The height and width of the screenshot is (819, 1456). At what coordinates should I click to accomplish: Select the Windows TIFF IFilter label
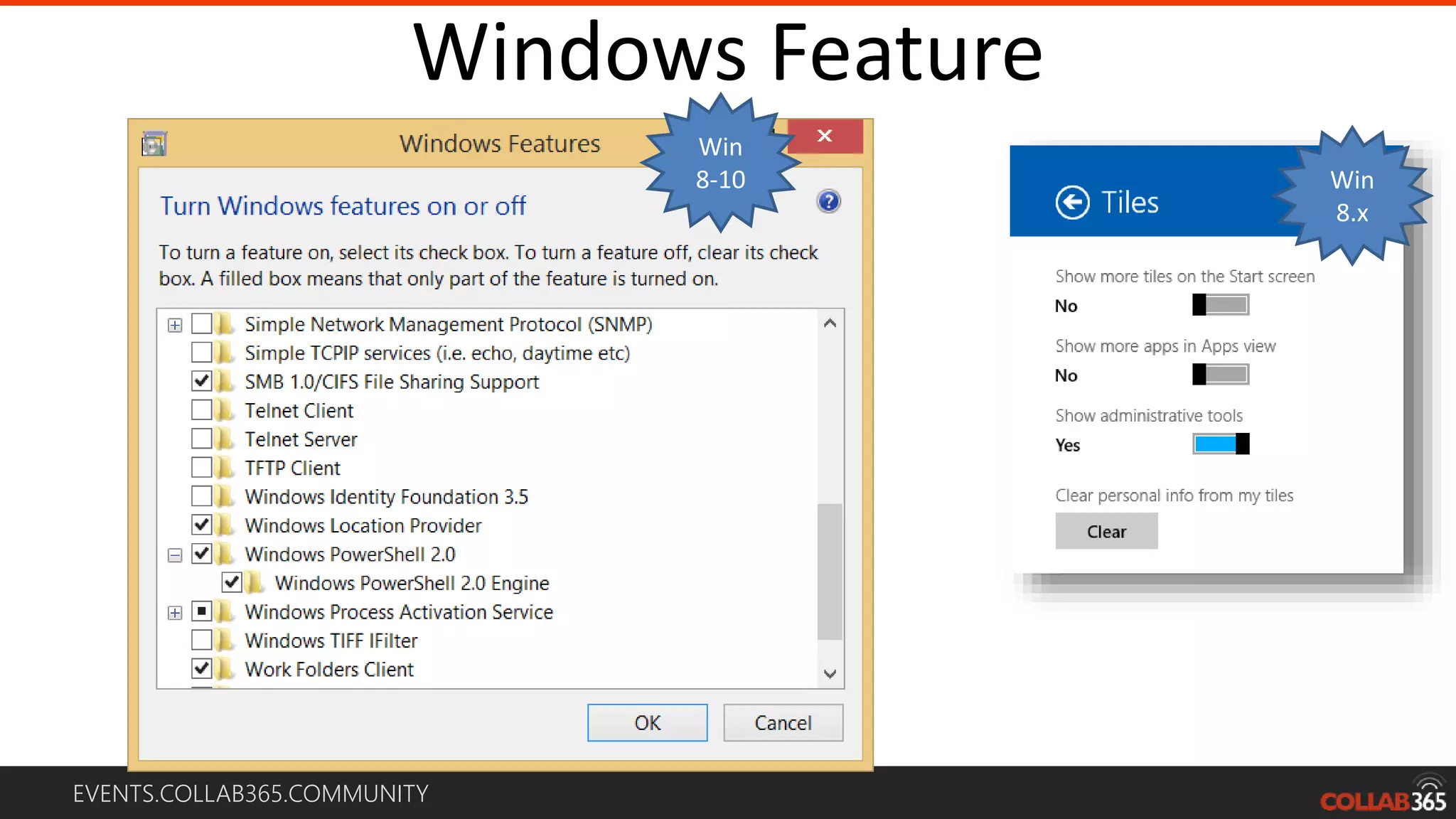point(331,641)
